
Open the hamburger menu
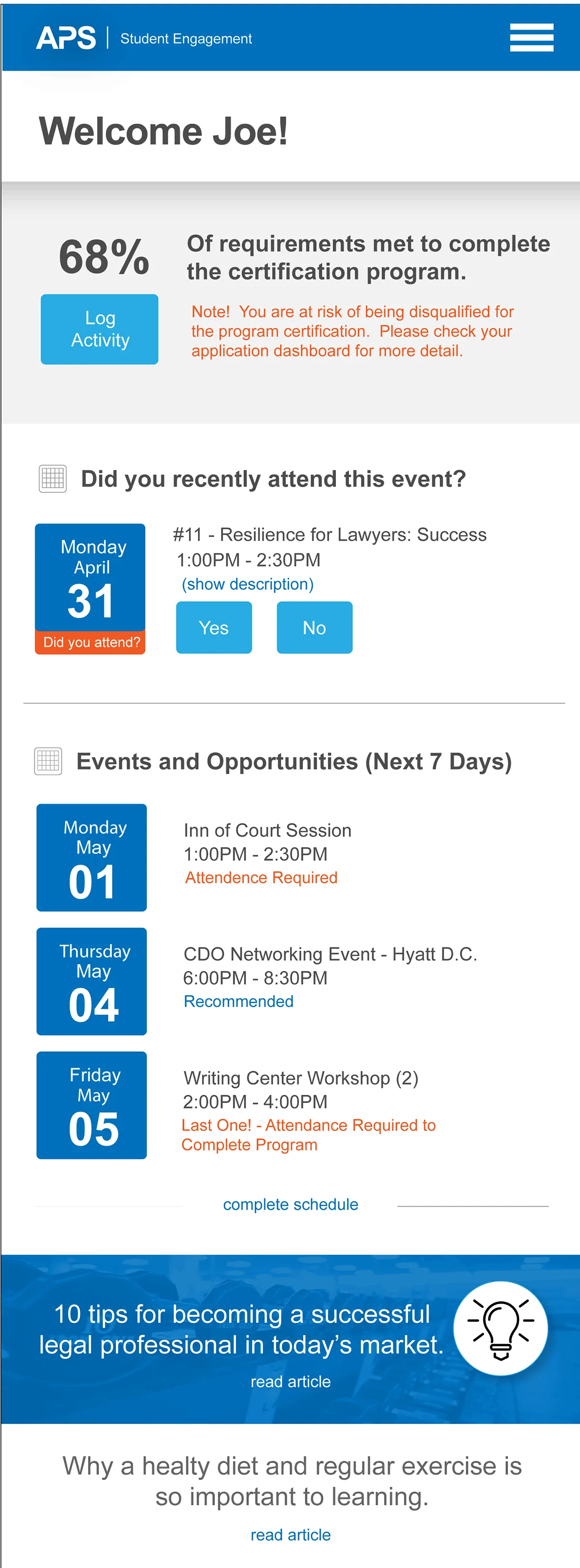531,38
